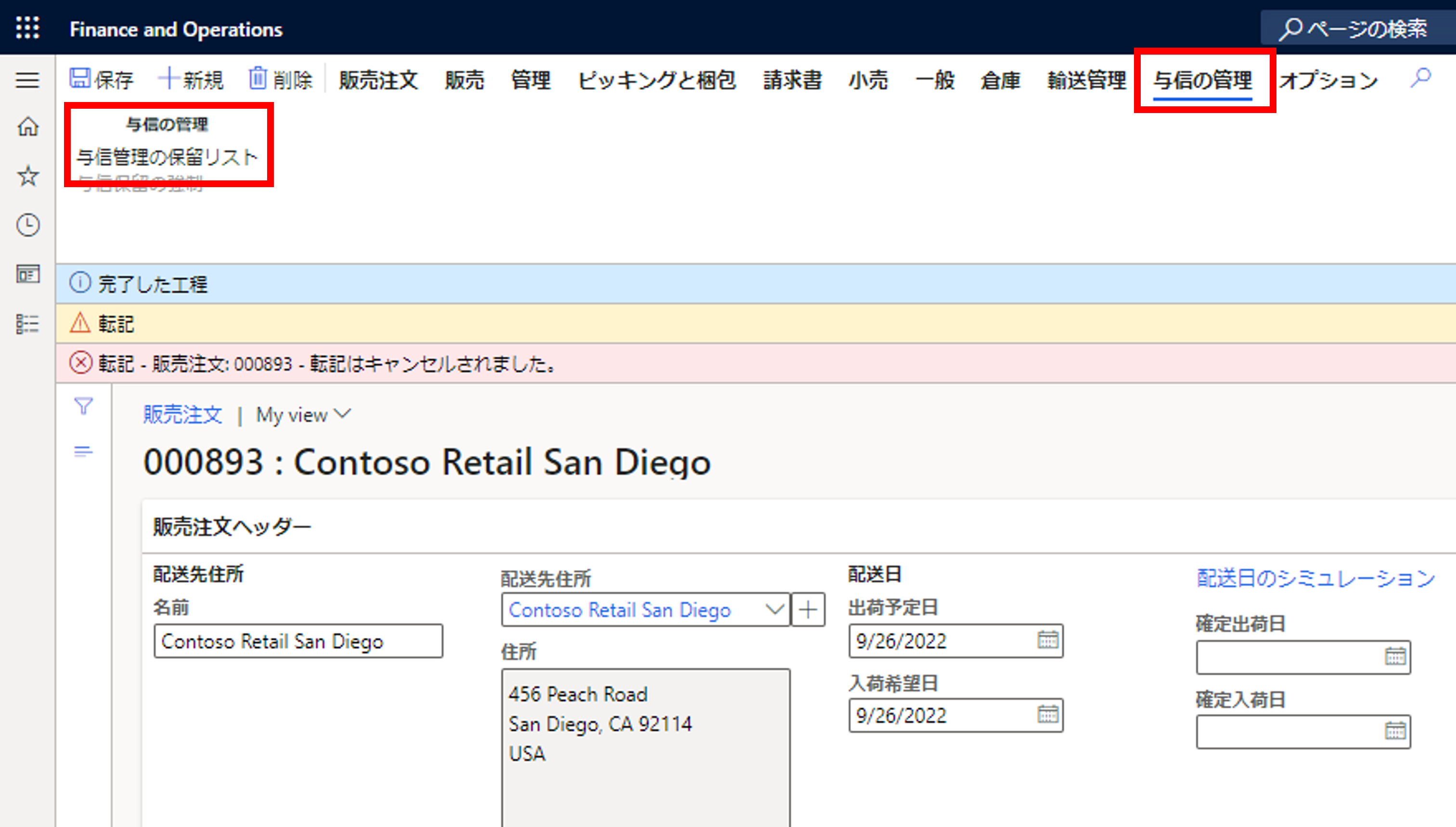
Task: Open the 販売注文 tab
Action: (x=378, y=80)
